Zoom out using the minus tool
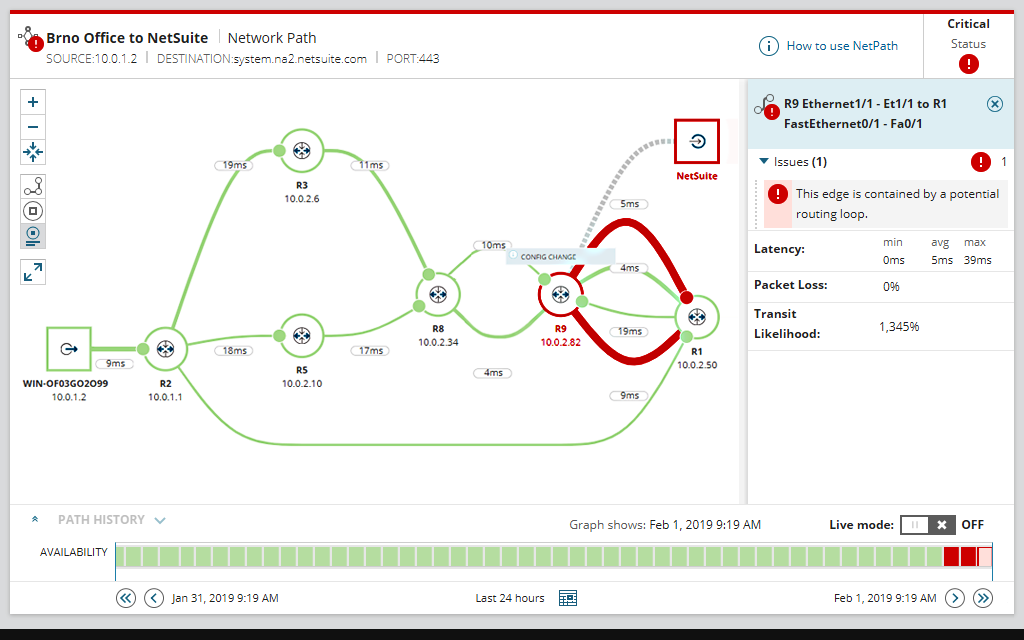 coord(33,127)
